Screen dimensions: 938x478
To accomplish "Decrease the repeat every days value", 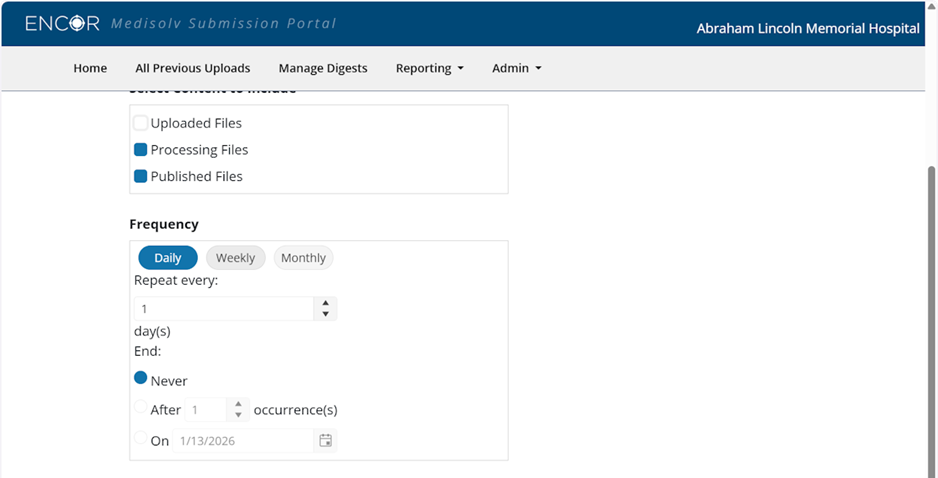I will [x=325, y=314].
